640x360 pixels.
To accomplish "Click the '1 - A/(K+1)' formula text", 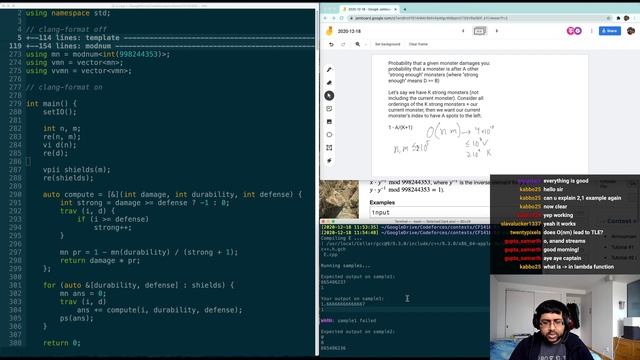I will [400, 128].
